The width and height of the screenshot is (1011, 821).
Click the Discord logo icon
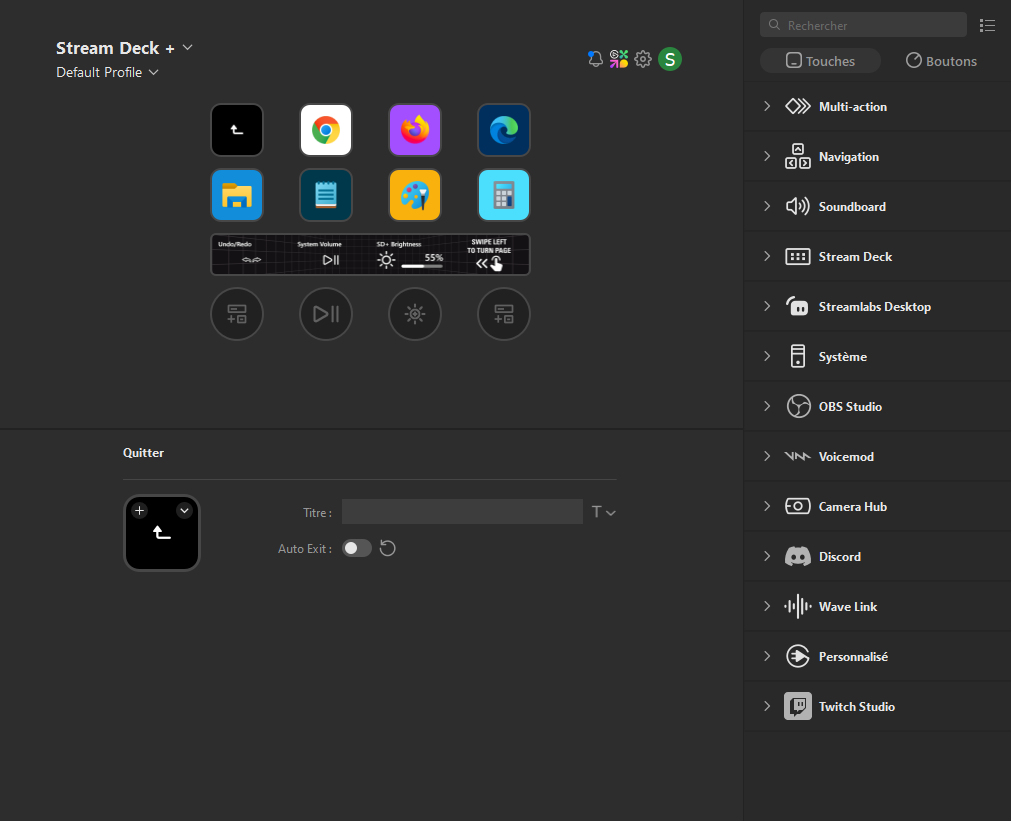click(x=798, y=557)
